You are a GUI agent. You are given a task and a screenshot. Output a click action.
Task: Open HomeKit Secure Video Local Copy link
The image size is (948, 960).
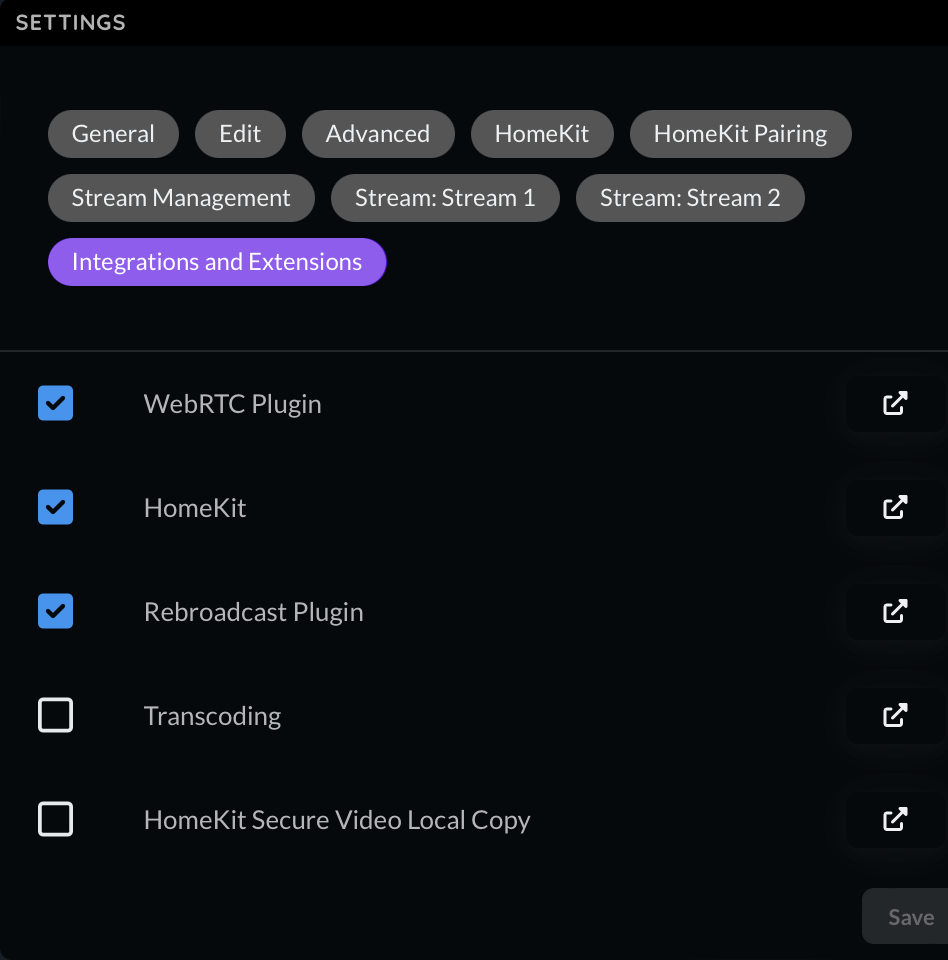tap(897, 819)
